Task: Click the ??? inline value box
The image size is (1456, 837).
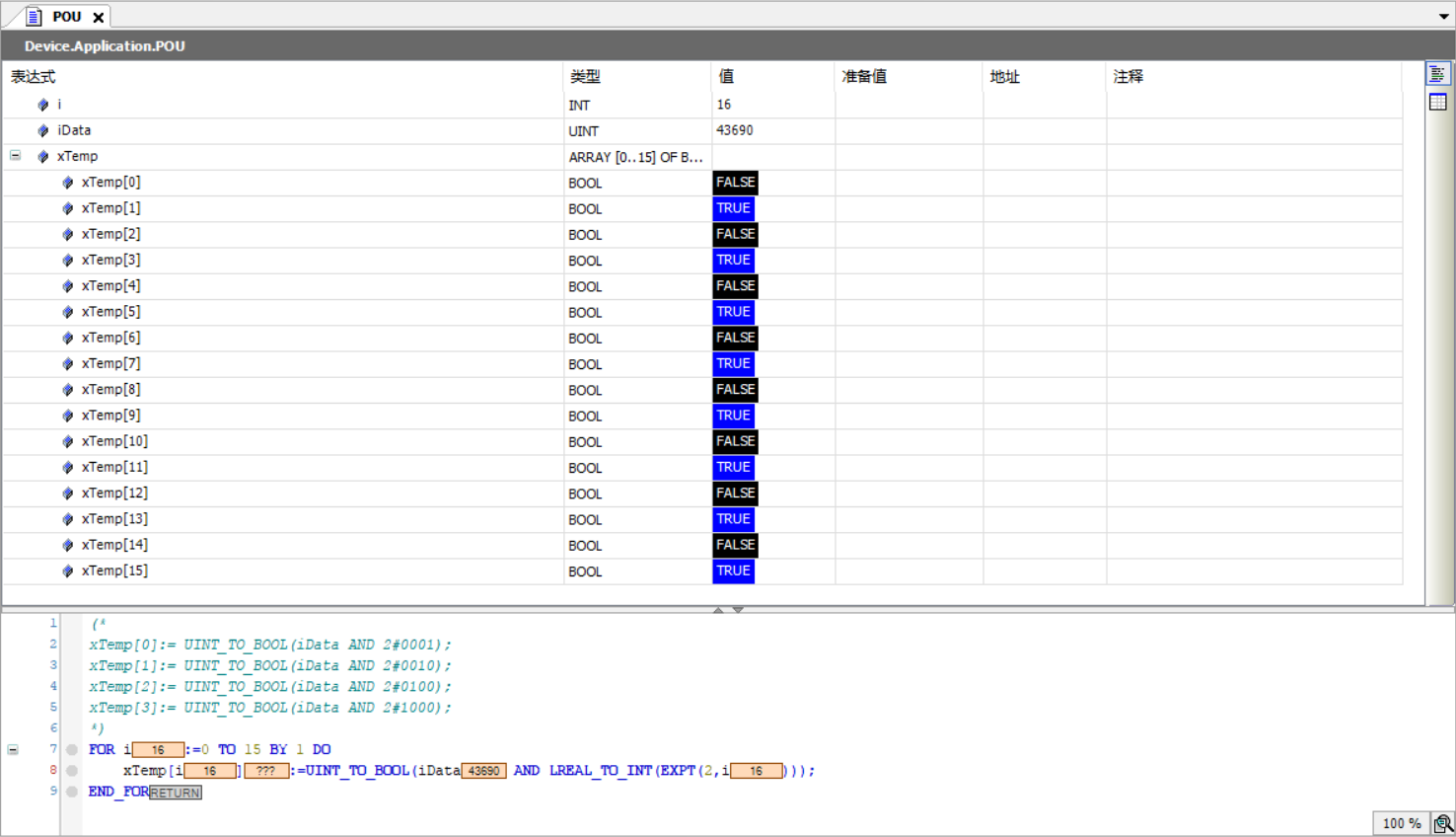Action: (266, 771)
